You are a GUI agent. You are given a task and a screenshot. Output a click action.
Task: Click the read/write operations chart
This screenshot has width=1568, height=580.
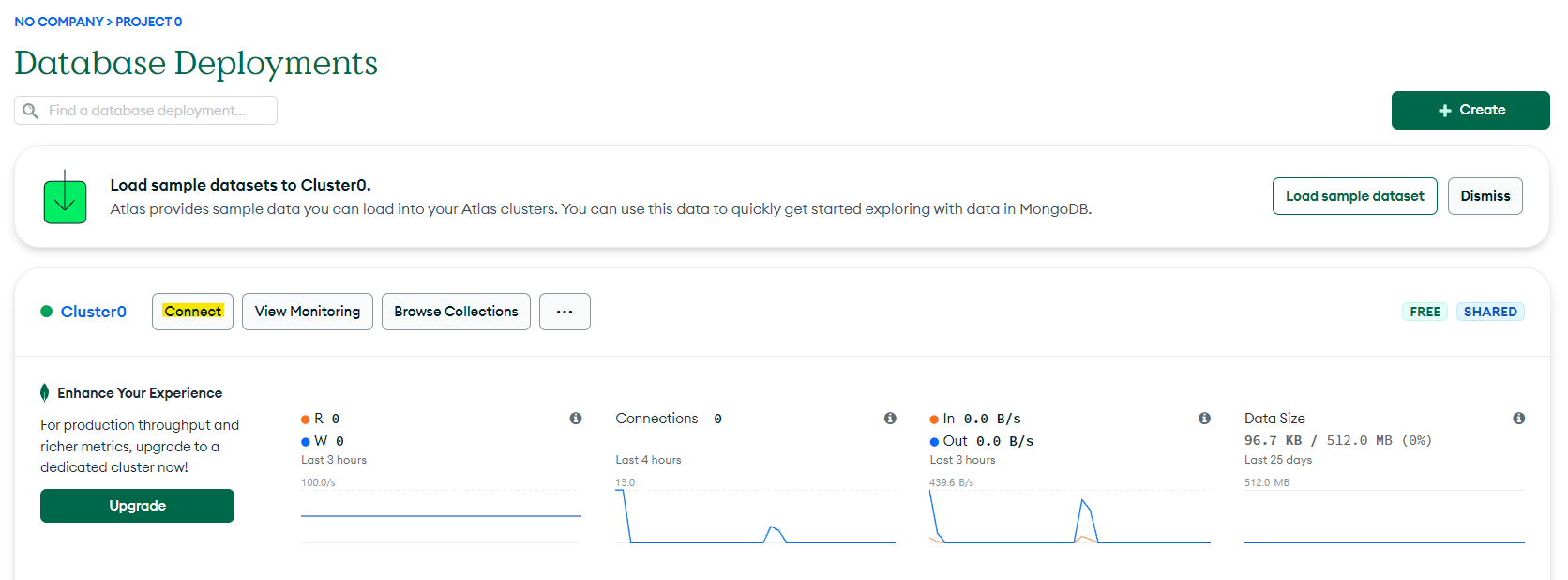tap(441, 516)
